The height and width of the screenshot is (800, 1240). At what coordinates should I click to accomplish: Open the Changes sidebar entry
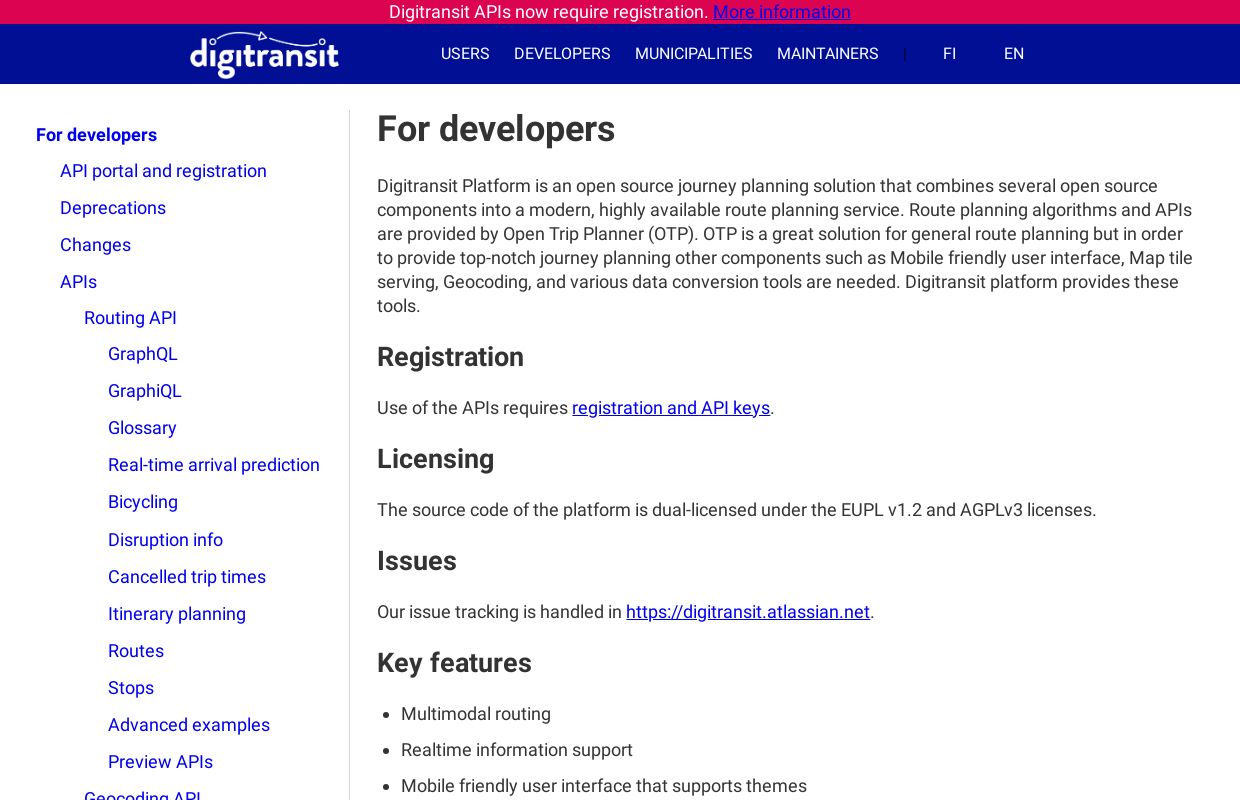pos(95,245)
